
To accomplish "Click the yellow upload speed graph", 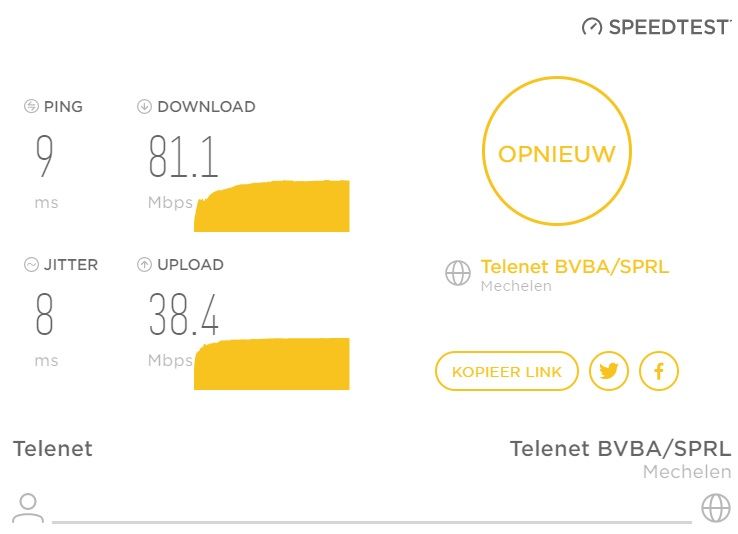I will pos(272,364).
